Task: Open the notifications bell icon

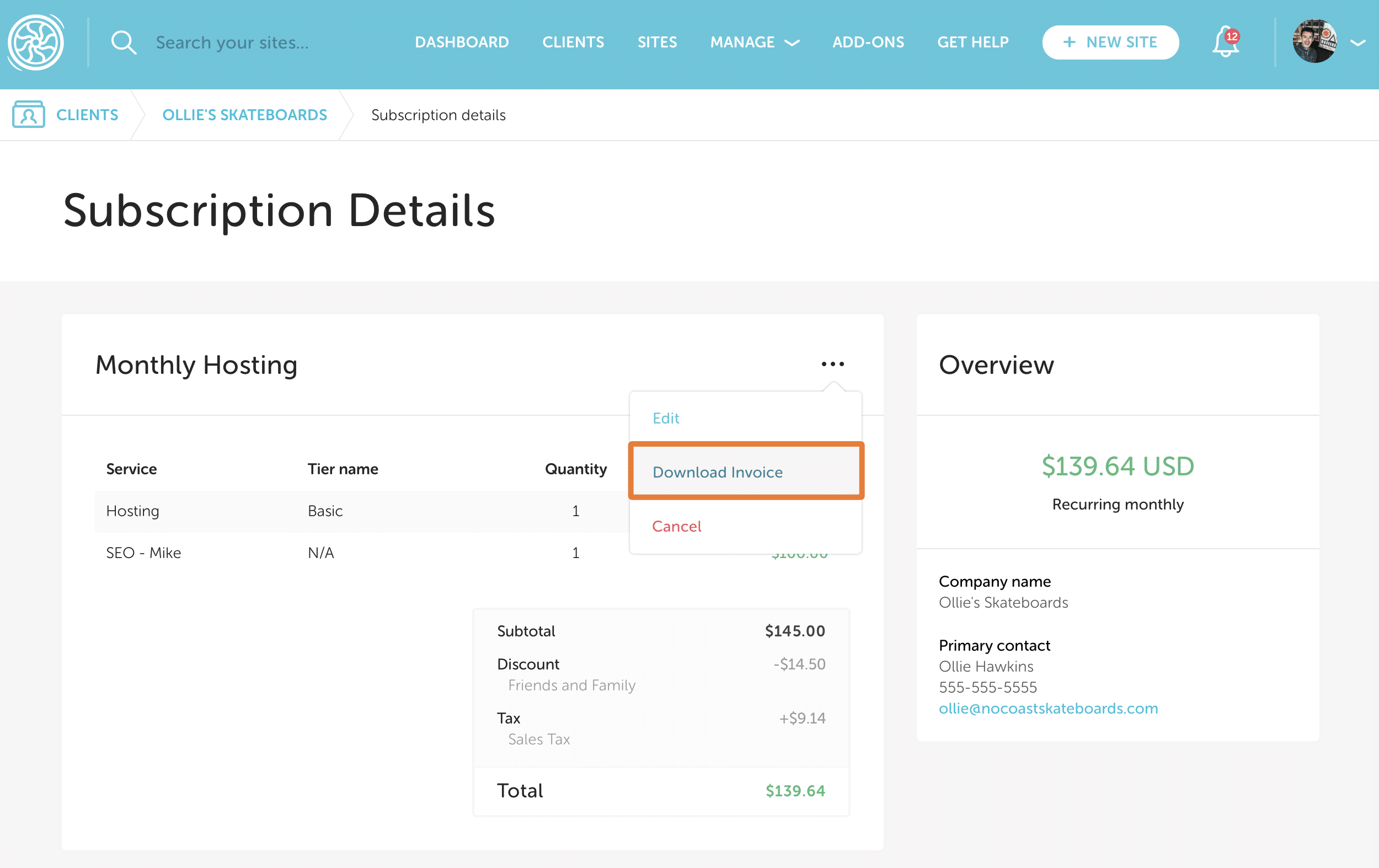Action: point(1225,43)
